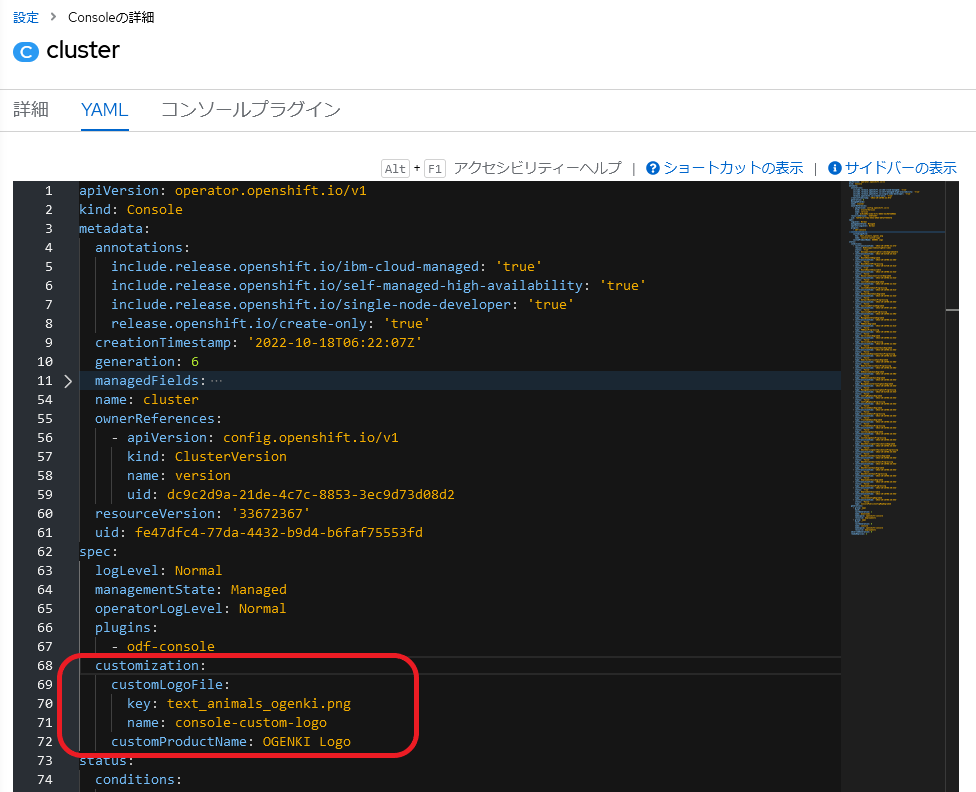Click the ショートカットの表示 link

pyautogui.click(x=733, y=168)
